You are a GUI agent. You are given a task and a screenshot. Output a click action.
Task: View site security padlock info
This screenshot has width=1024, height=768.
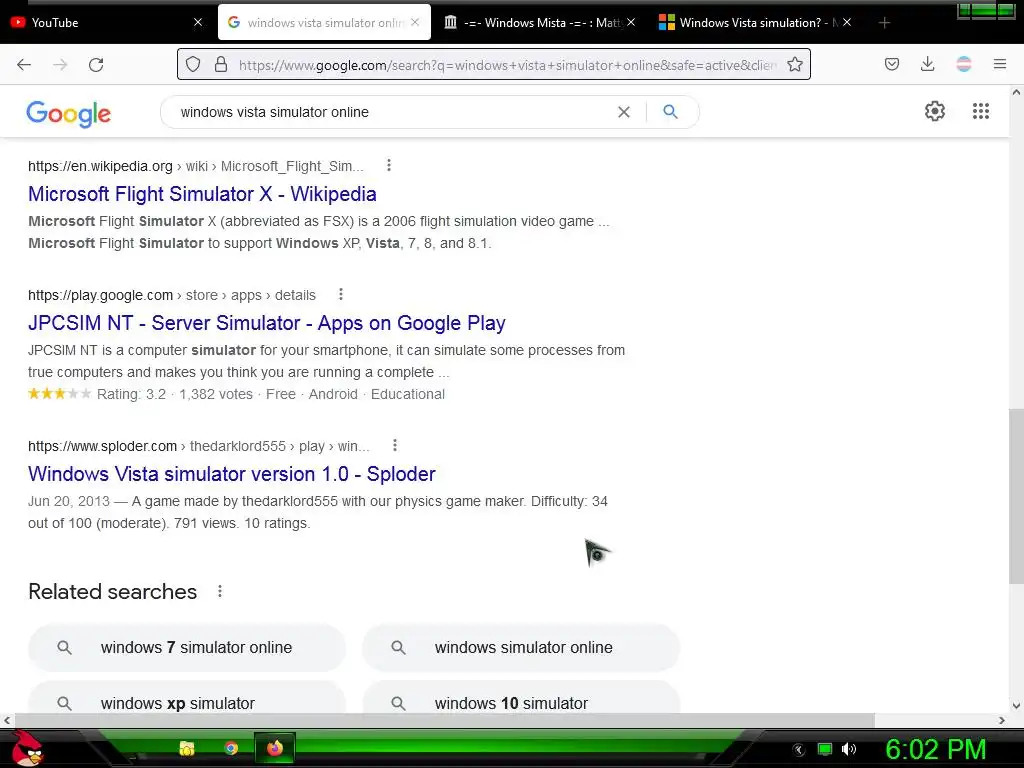click(221, 64)
